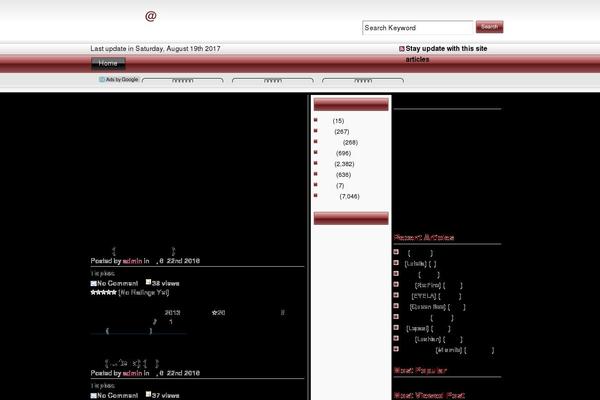
Task: Click the red Search button
Action: coord(489,27)
